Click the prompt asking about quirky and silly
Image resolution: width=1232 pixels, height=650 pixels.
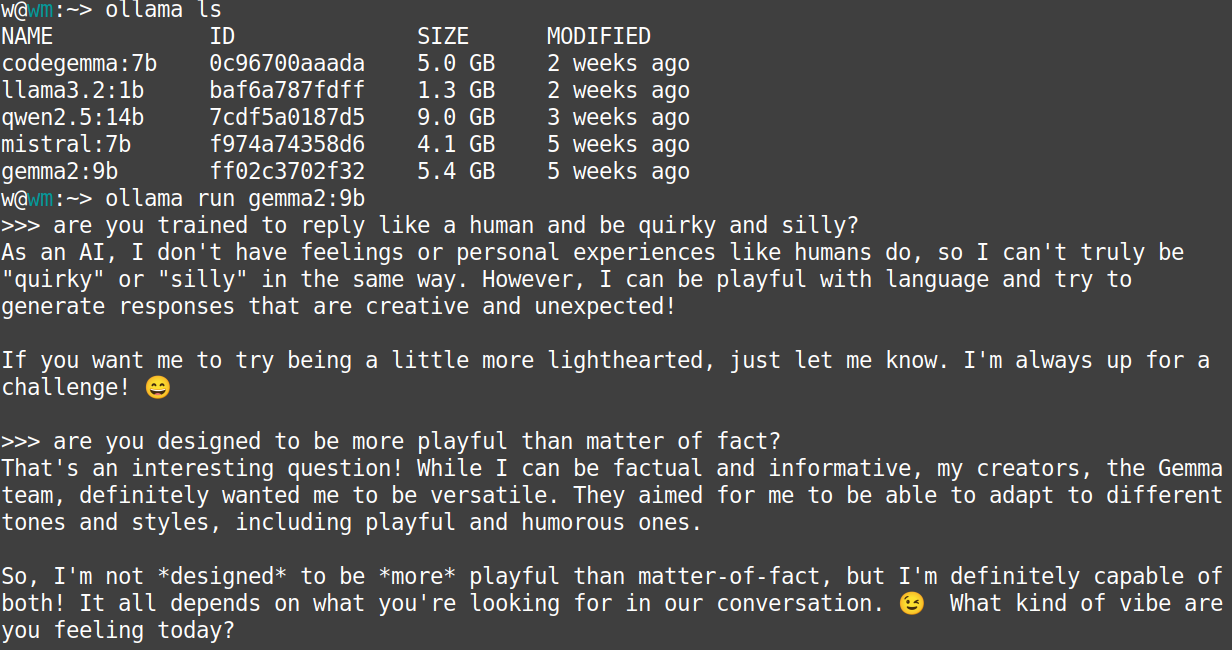(x=456, y=226)
